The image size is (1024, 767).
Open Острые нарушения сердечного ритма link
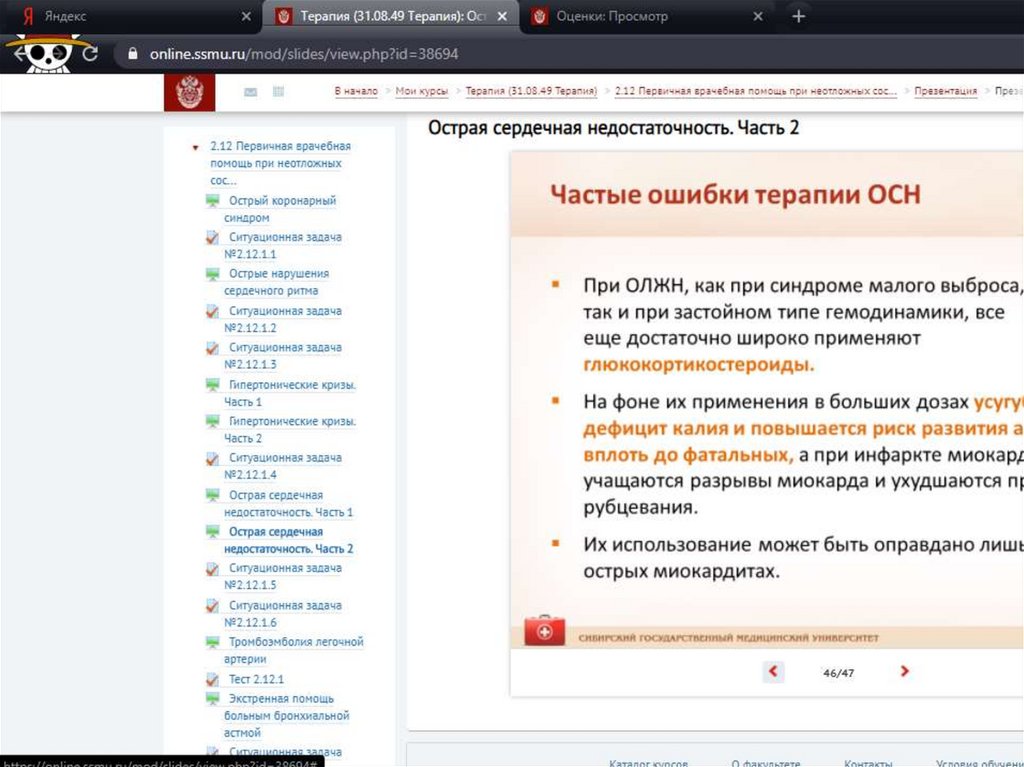(277, 282)
